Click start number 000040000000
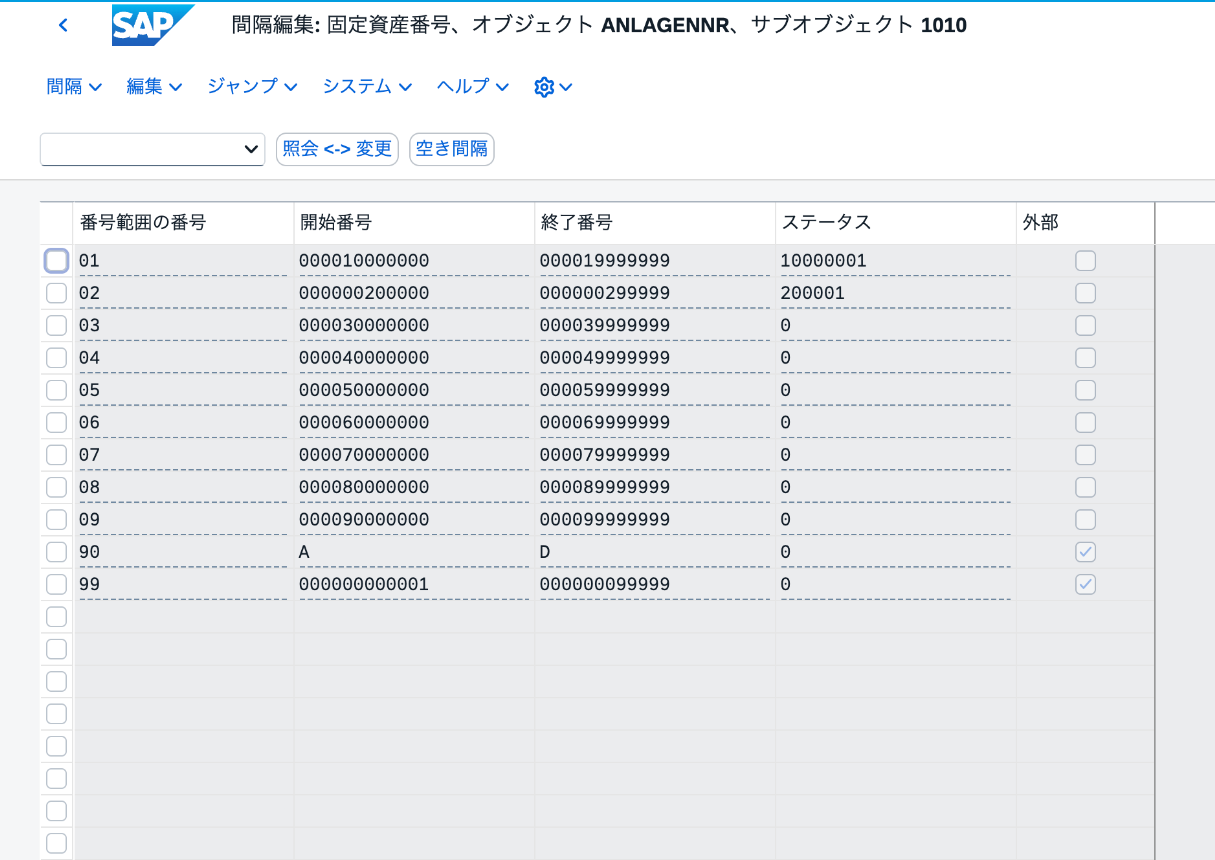This screenshot has width=1215, height=860. (x=414, y=358)
